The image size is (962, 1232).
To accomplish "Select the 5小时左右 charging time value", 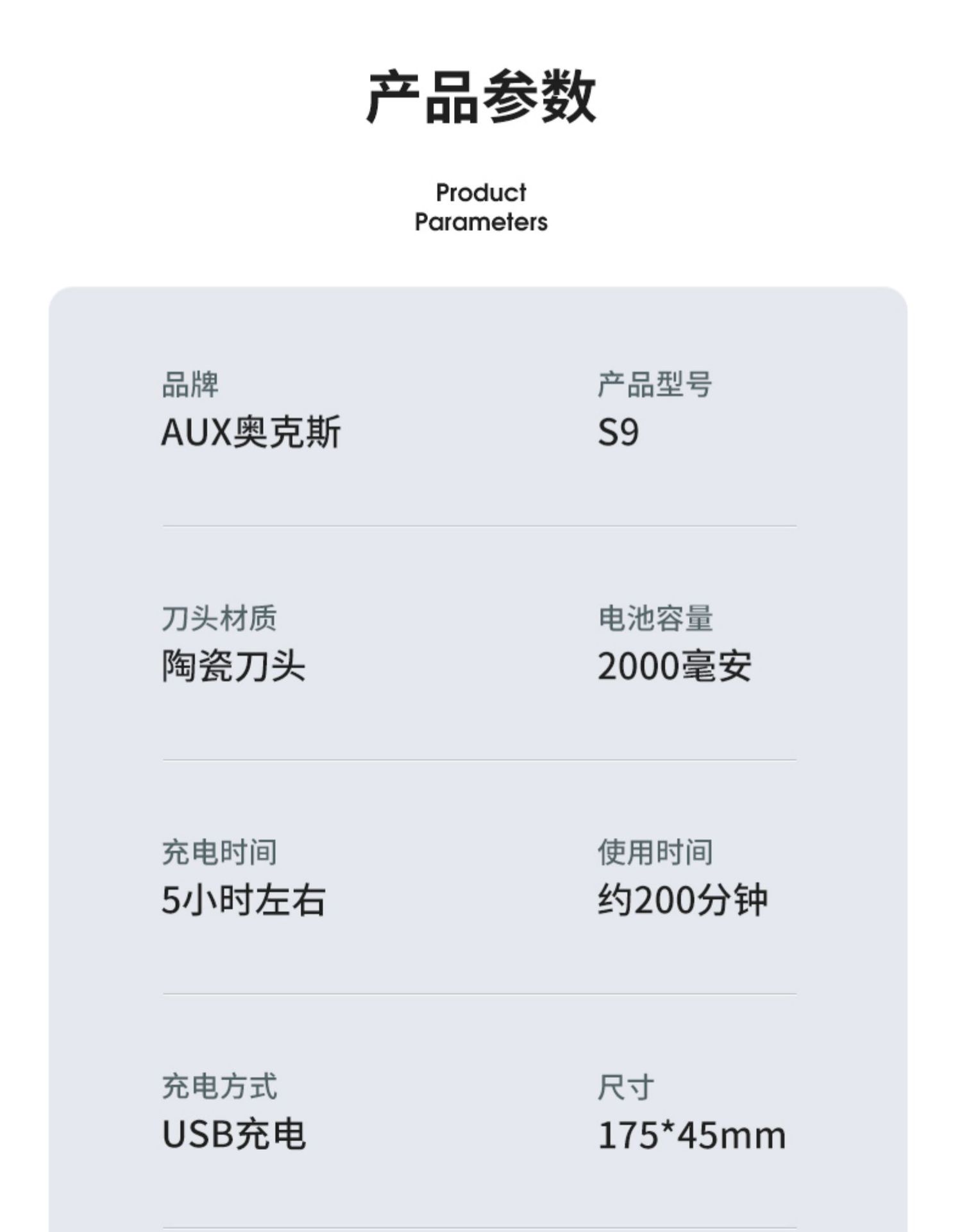I will pyautogui.click(x=244, y=900).
